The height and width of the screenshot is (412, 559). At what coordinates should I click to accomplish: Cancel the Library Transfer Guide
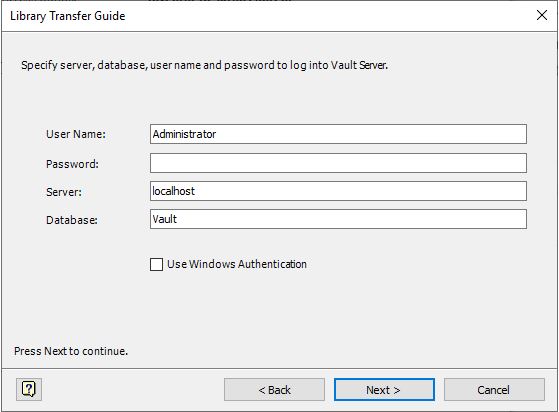[494, 390]
